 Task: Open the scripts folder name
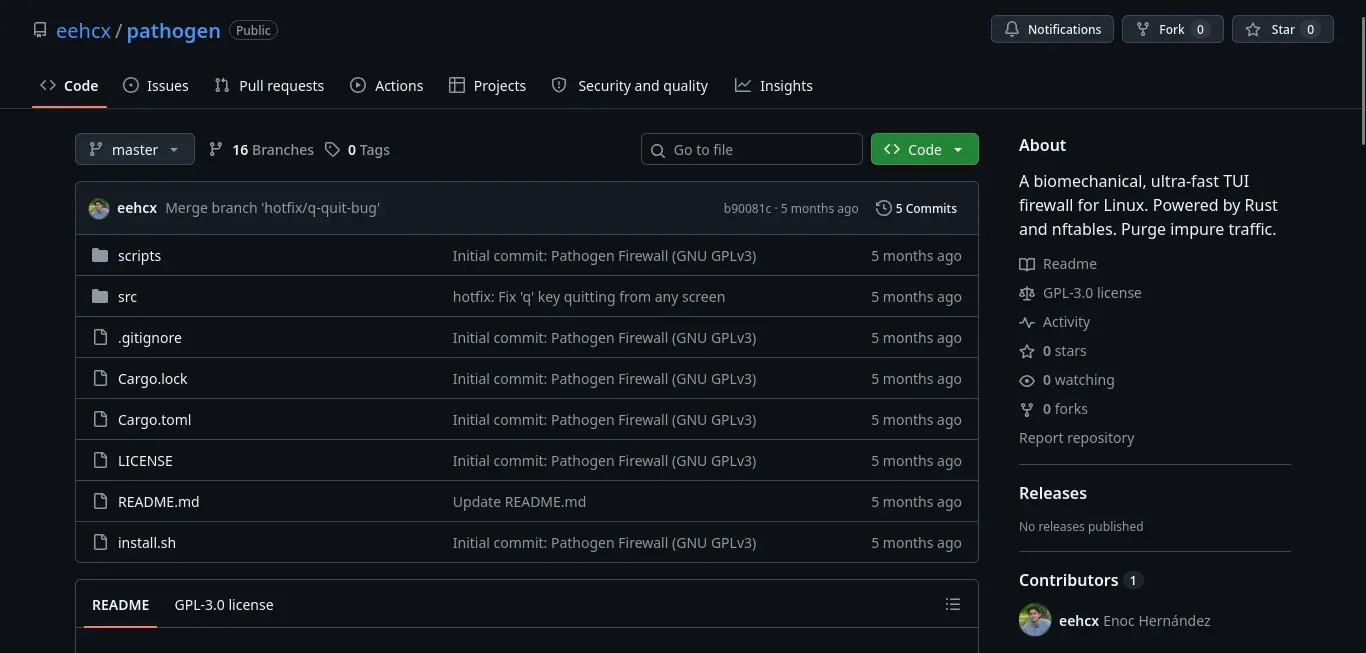point(139,256)
